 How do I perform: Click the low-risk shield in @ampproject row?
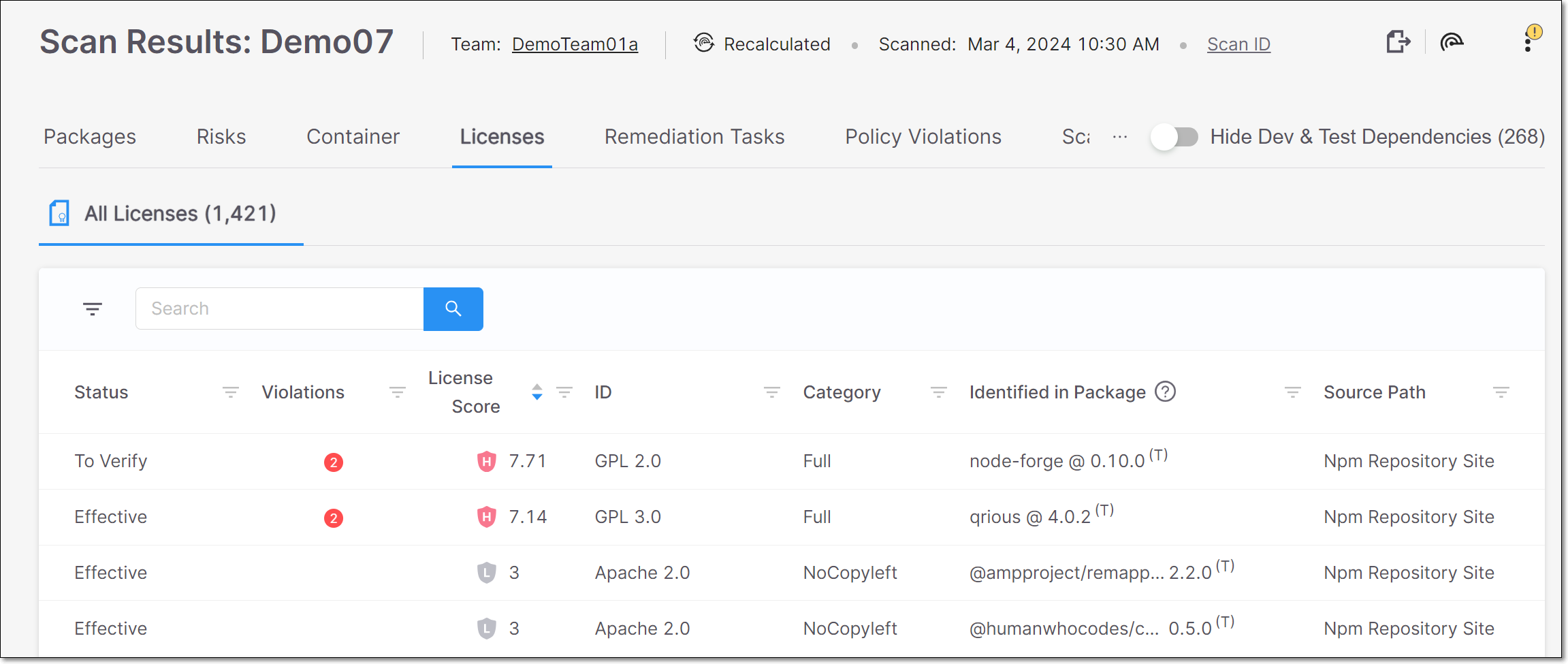[486, 573]
